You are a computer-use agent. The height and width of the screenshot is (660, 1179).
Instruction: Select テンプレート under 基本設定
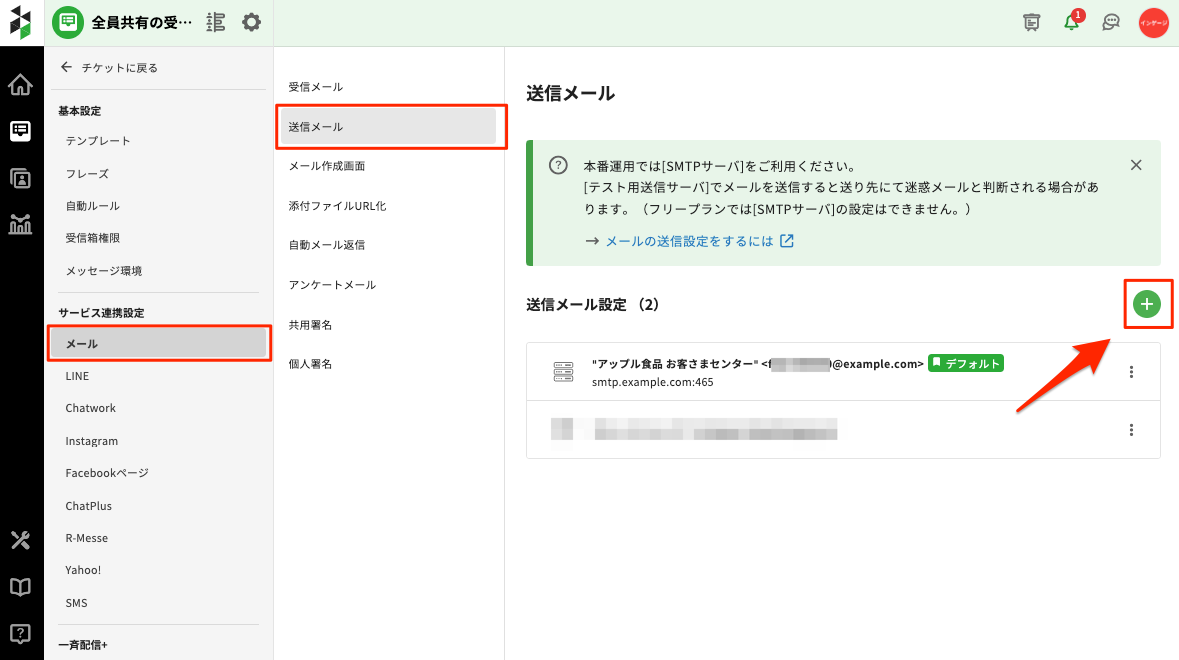point(98,141)
